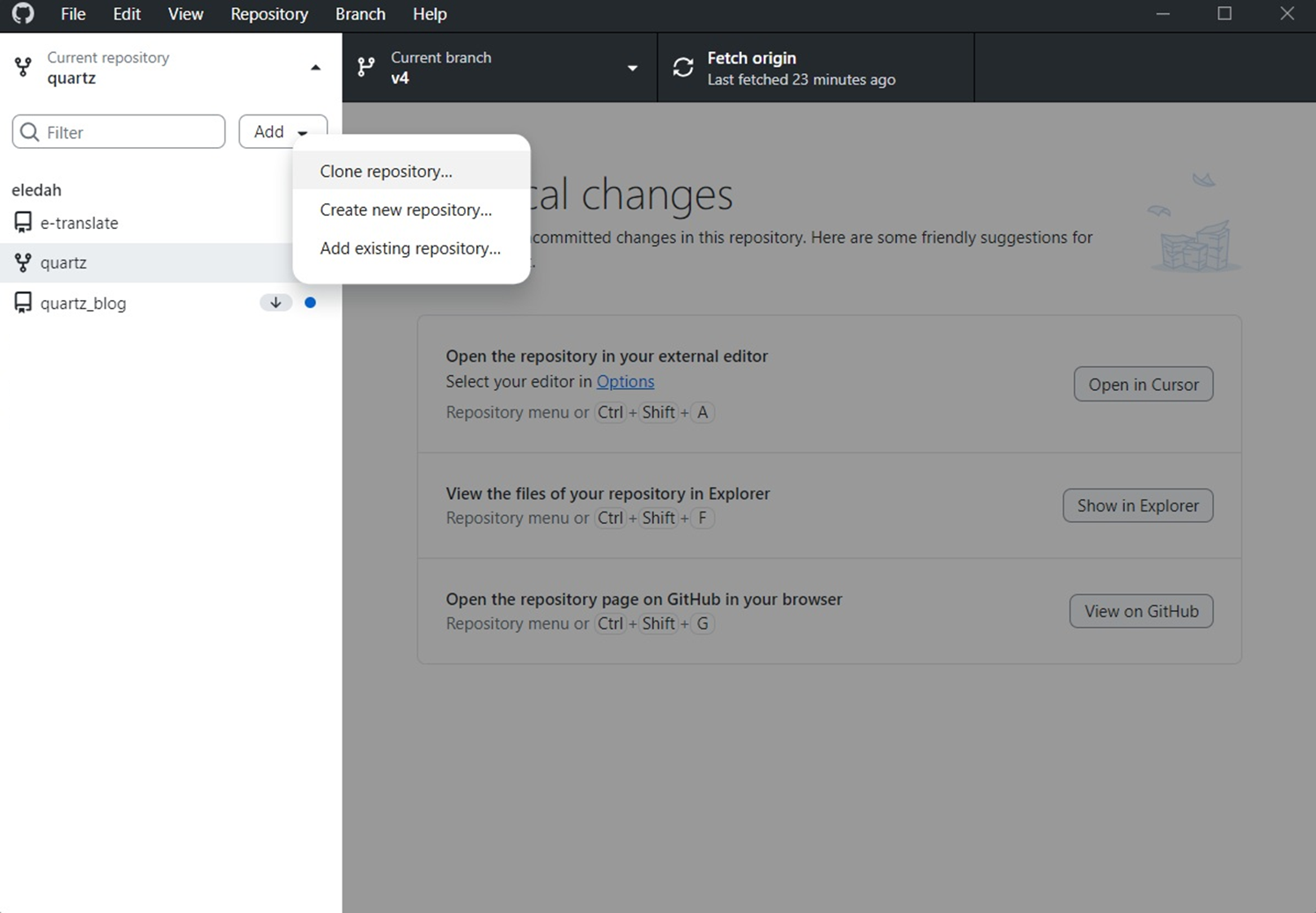The width and height of the screenshot is (1316, 913).
Task: Open the Branch menu
Action: [360, 14]
